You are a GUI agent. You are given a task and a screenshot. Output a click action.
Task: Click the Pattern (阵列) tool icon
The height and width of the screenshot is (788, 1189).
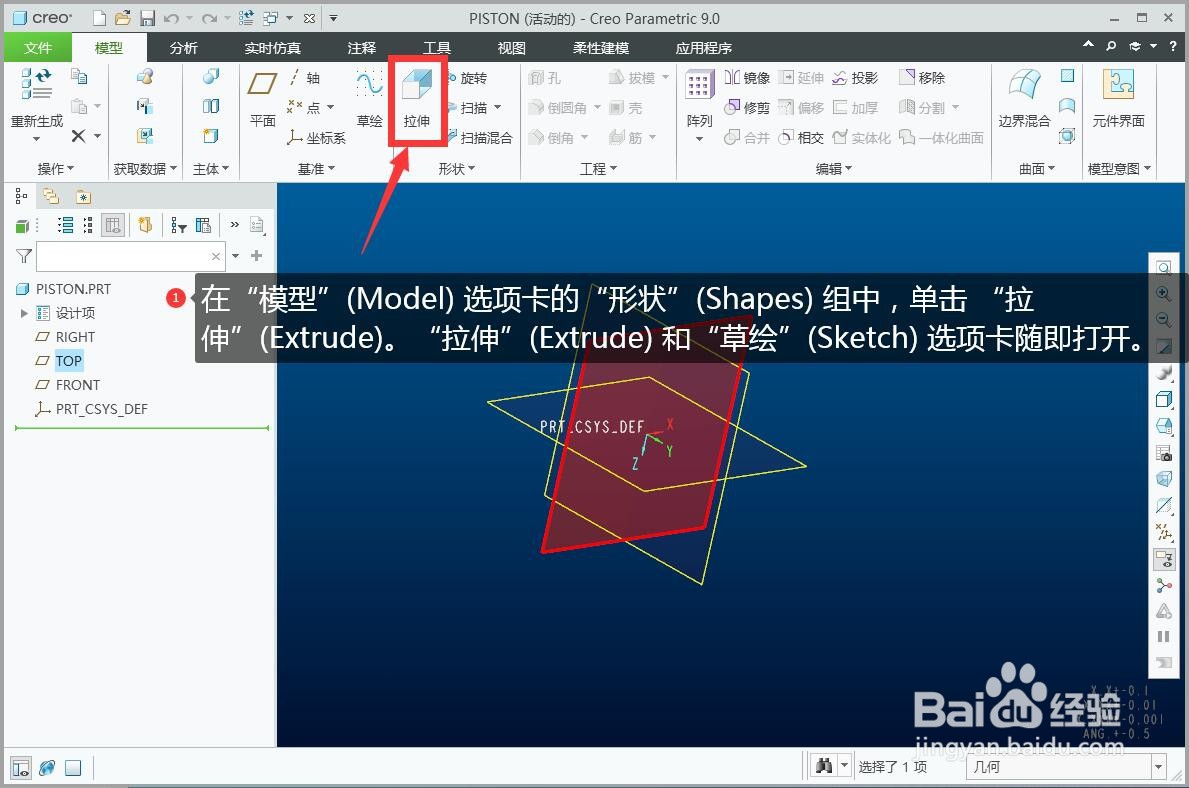tap(698, 85)
